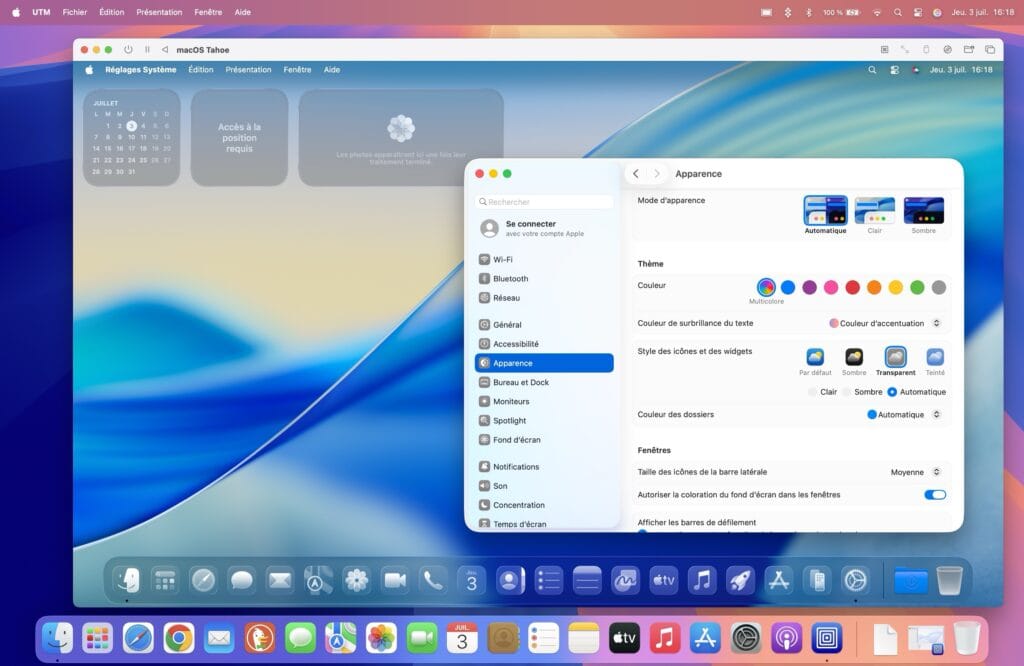Go back in settings navigation

click(x=635, y=174)
